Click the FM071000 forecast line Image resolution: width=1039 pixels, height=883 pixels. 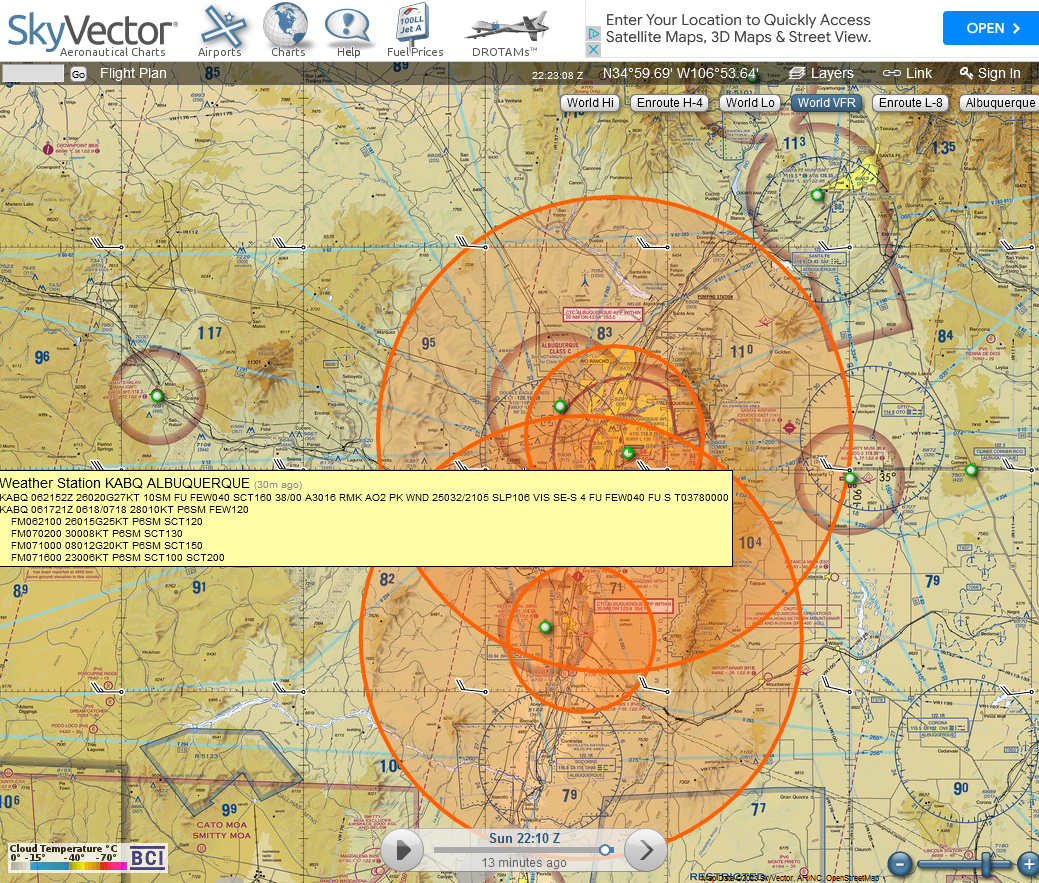[x=107, y=545]
